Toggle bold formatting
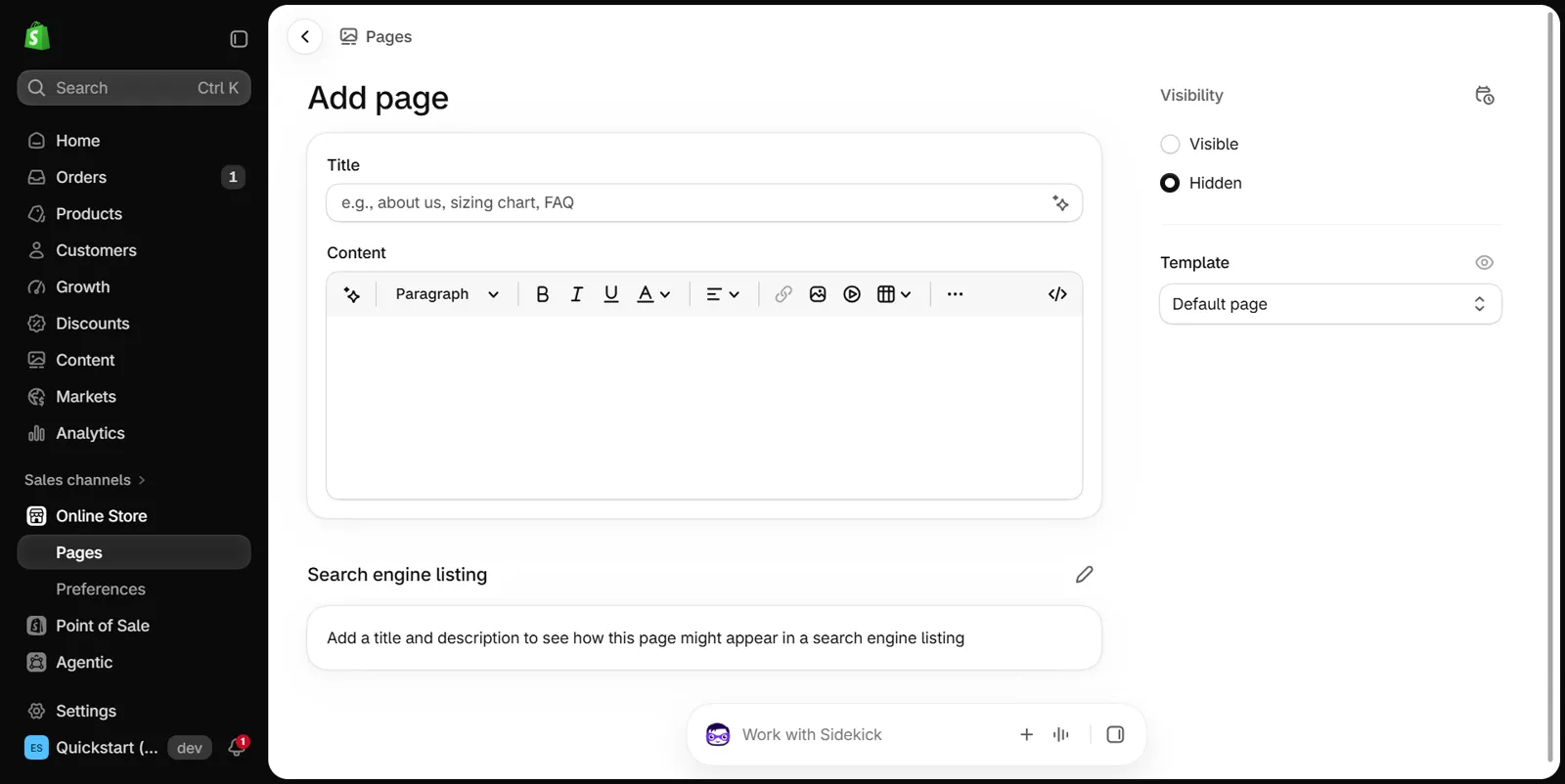Viewport: 1565px width, 784px height. [x=542, y=294]
